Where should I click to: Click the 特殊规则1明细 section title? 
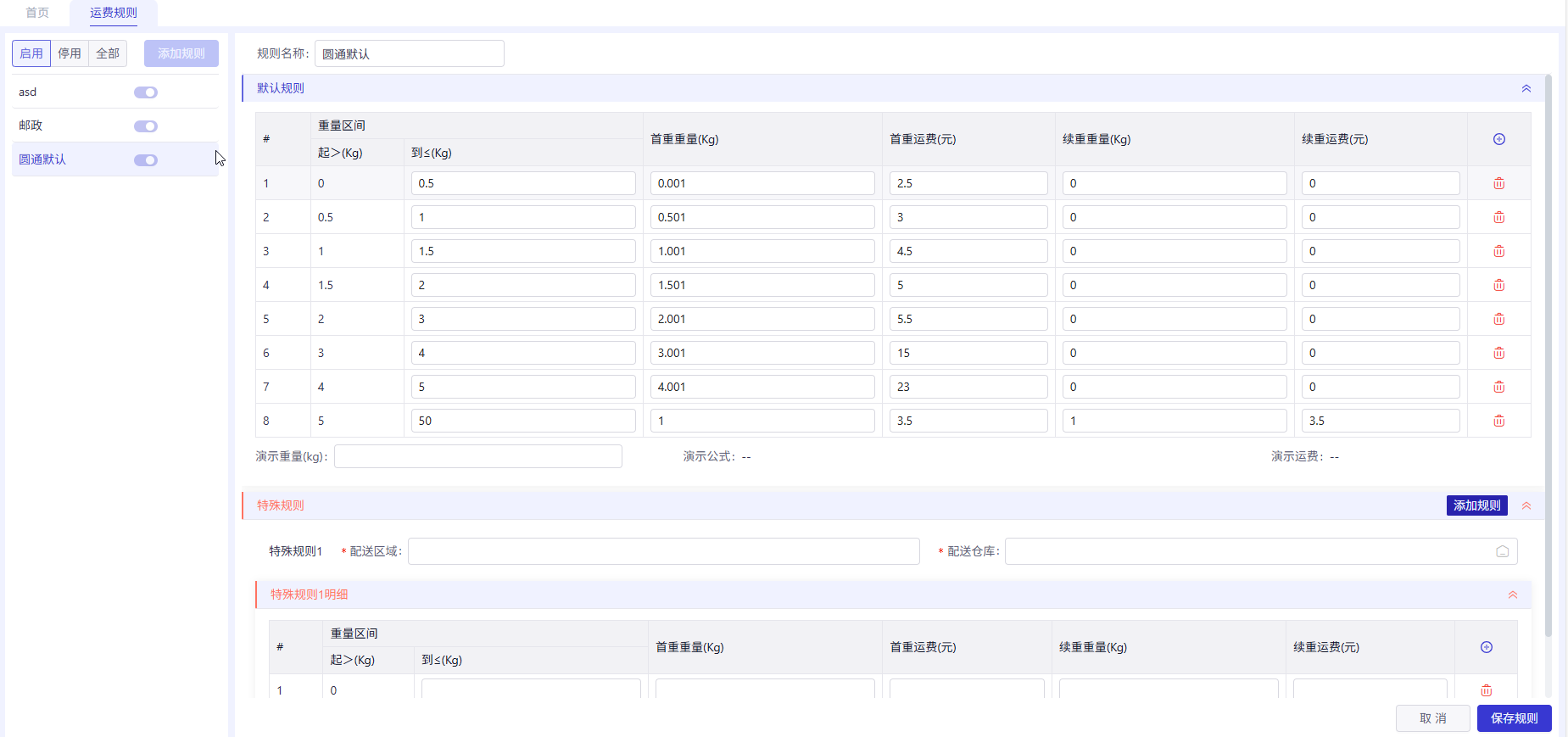[310, 595]
